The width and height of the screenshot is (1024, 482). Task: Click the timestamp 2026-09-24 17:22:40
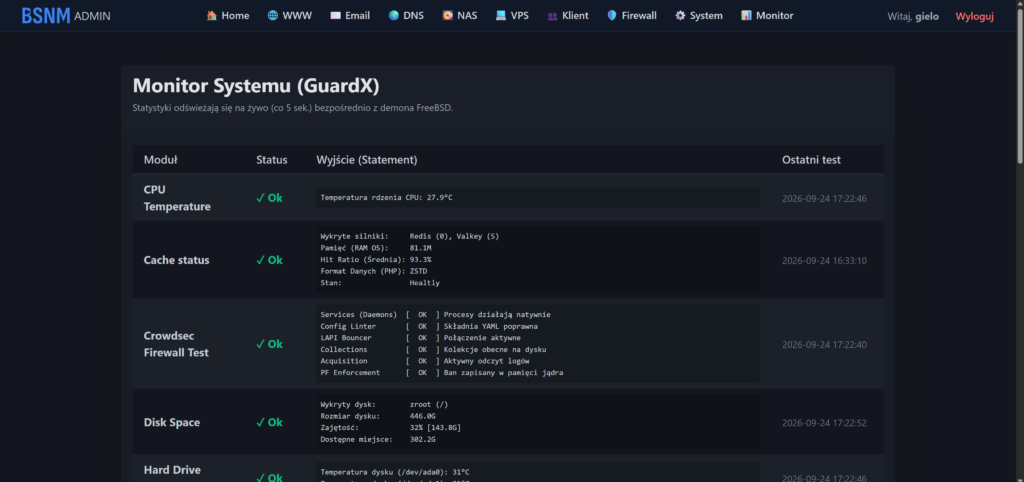(x=824, y=344)
